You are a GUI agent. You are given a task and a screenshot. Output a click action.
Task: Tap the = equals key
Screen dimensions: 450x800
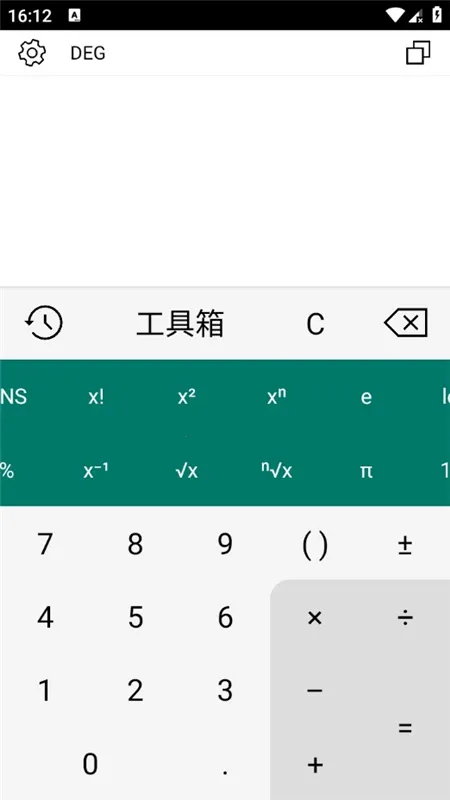click(x=405, y=728)
